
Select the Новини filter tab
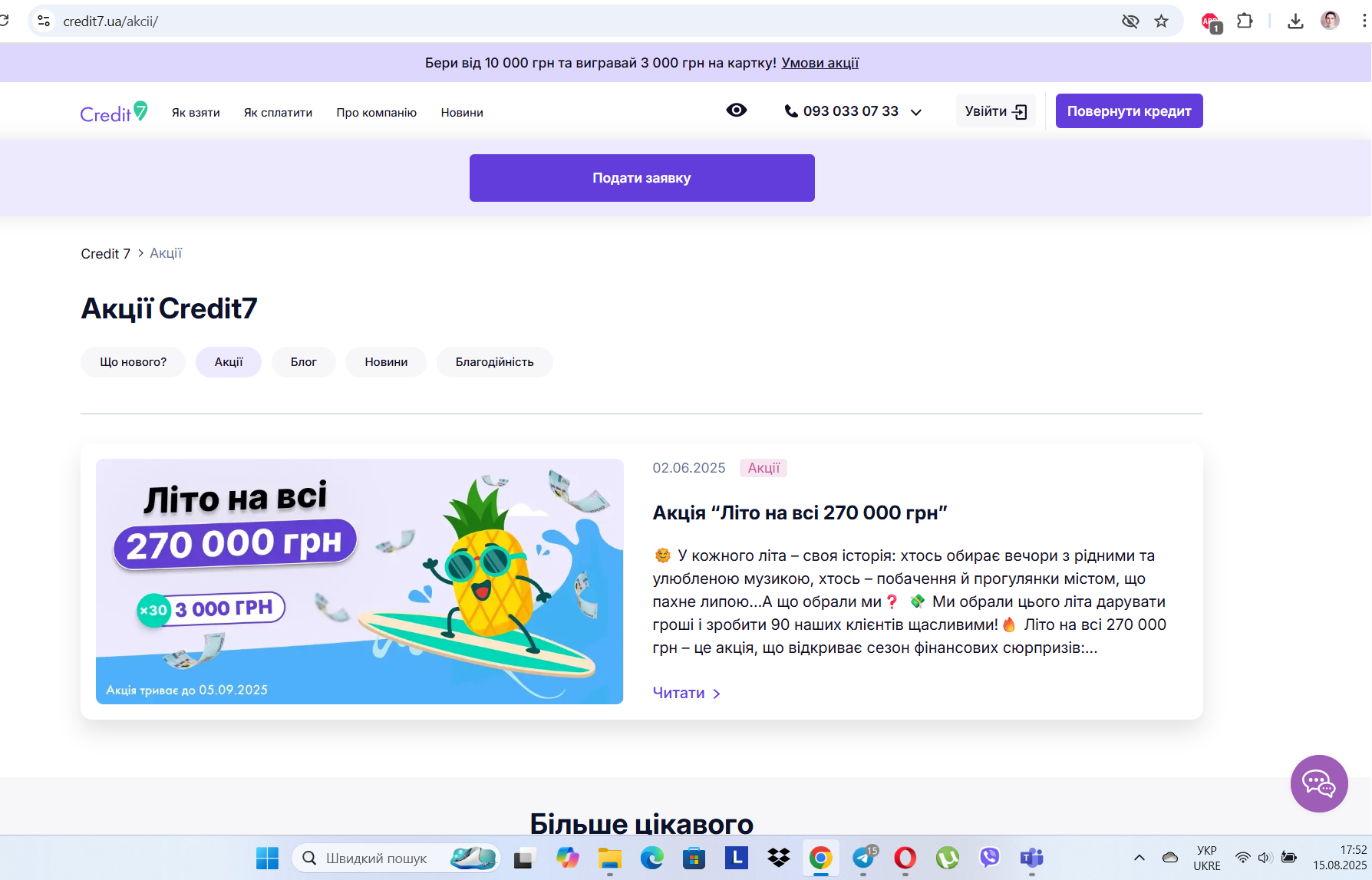tap(386, 362)
